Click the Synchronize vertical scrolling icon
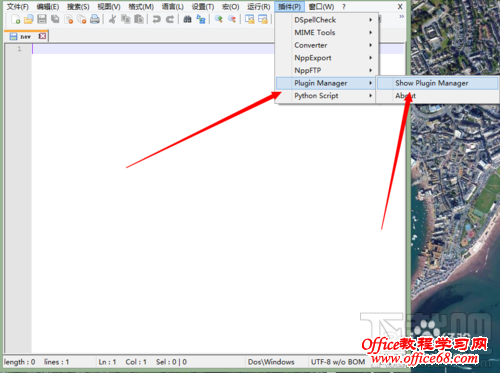This screenshot has height=373, width=500. click(x=250, y=19)
